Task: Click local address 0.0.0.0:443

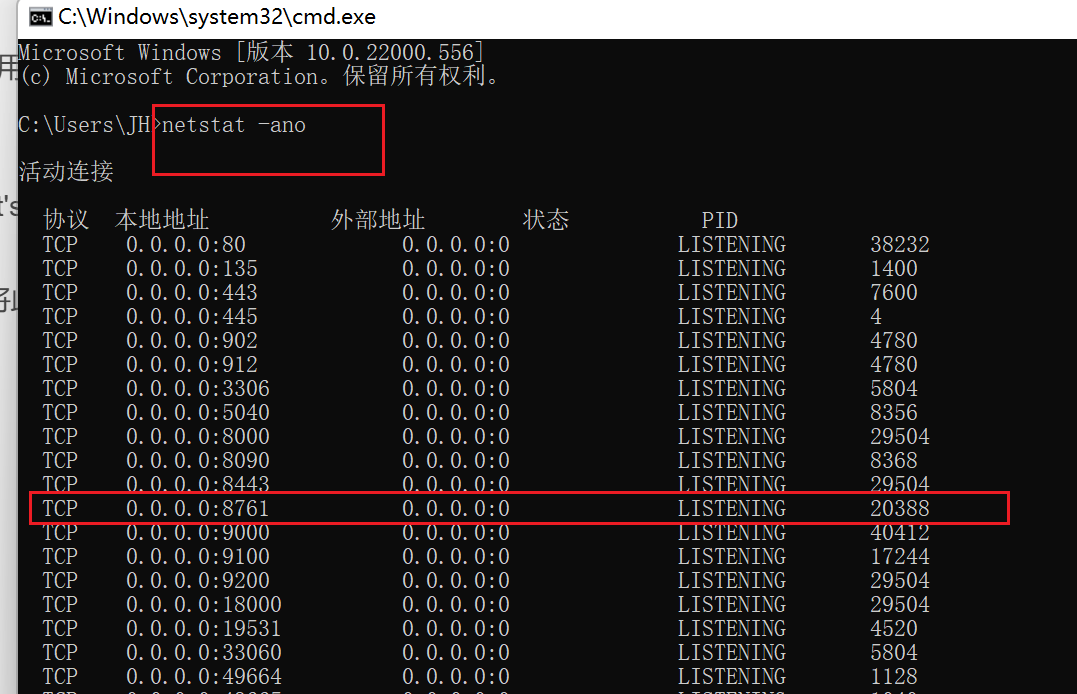Action: pos(192,293)
